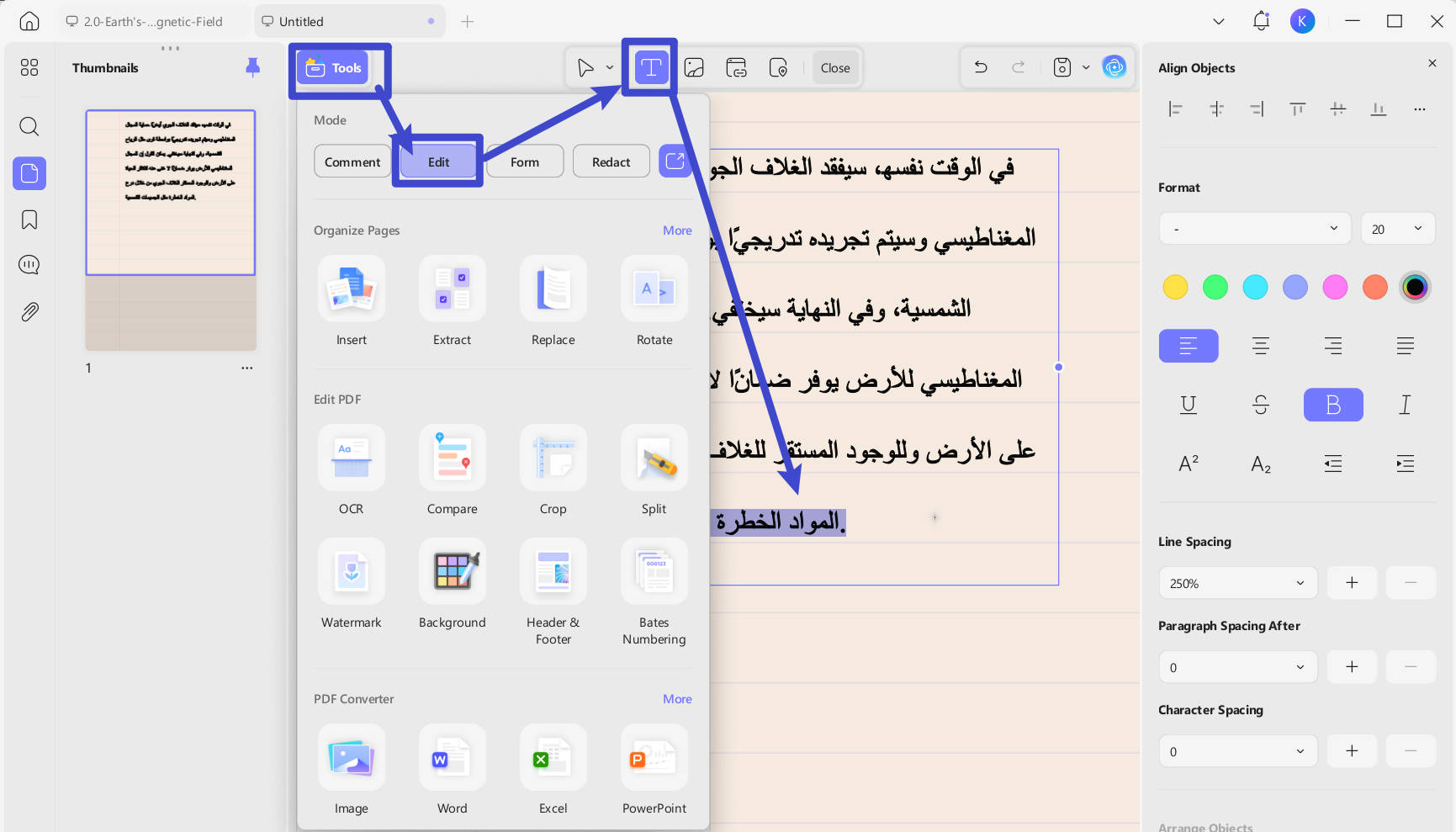Switch to the Untitled document tab
Screen dimensions: 1456x832
point(349,22)
